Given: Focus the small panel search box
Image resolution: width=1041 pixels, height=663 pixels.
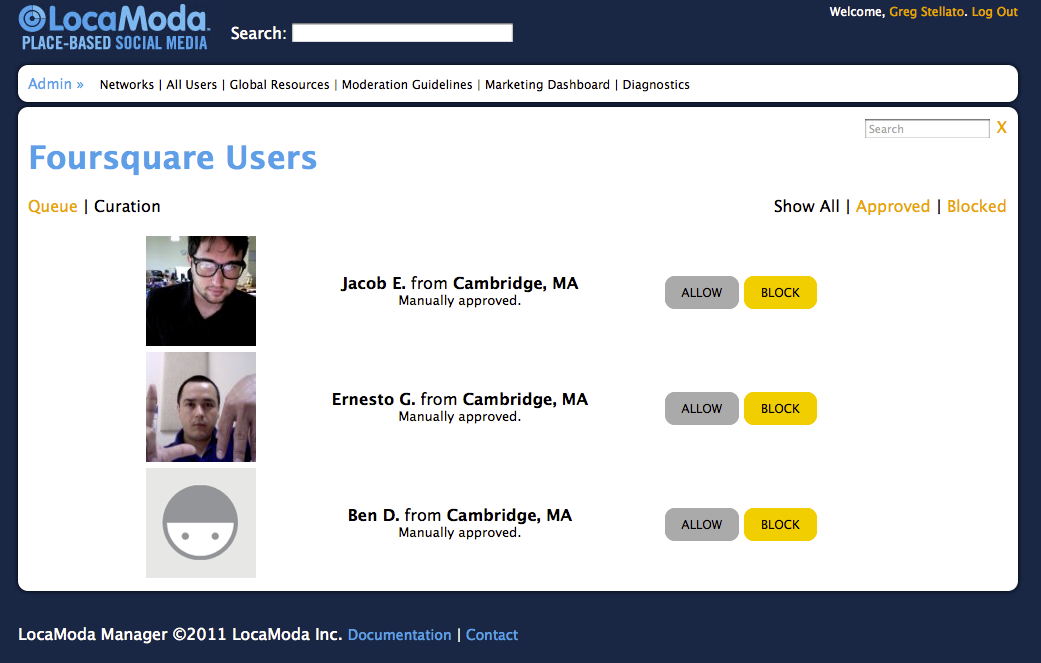Looking at the screenshot, I should [926, 129].
